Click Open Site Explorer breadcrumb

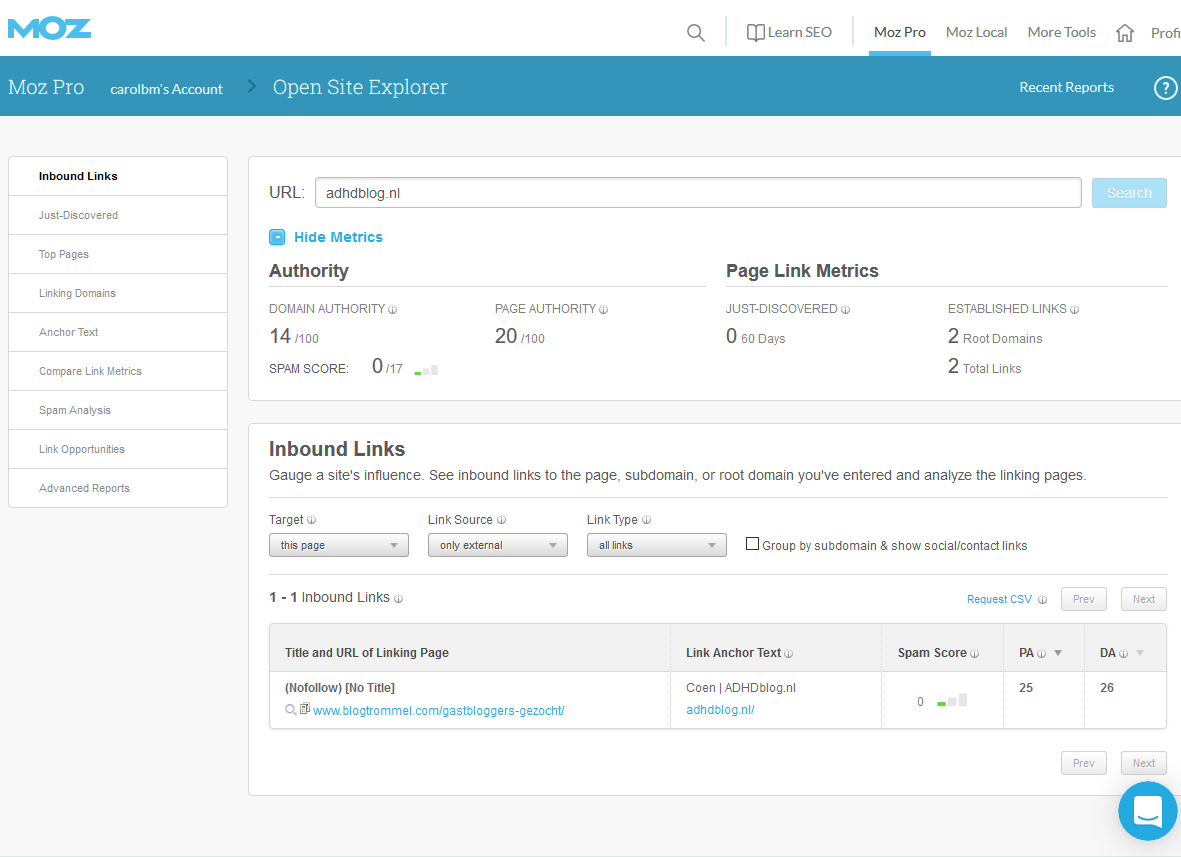(x=360, y=87)
